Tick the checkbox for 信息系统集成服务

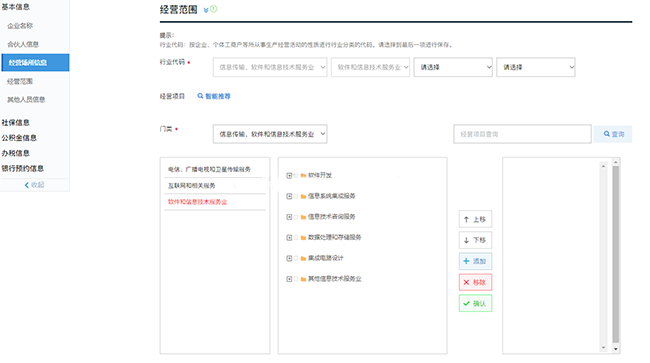tap(296, 196)
